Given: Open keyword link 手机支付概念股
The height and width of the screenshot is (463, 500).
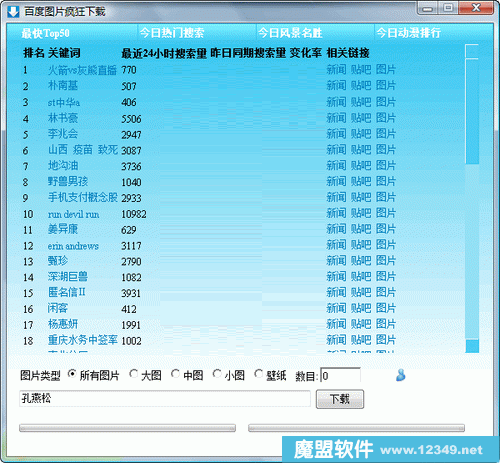Looking at the screenshot, I should [83, 197].
